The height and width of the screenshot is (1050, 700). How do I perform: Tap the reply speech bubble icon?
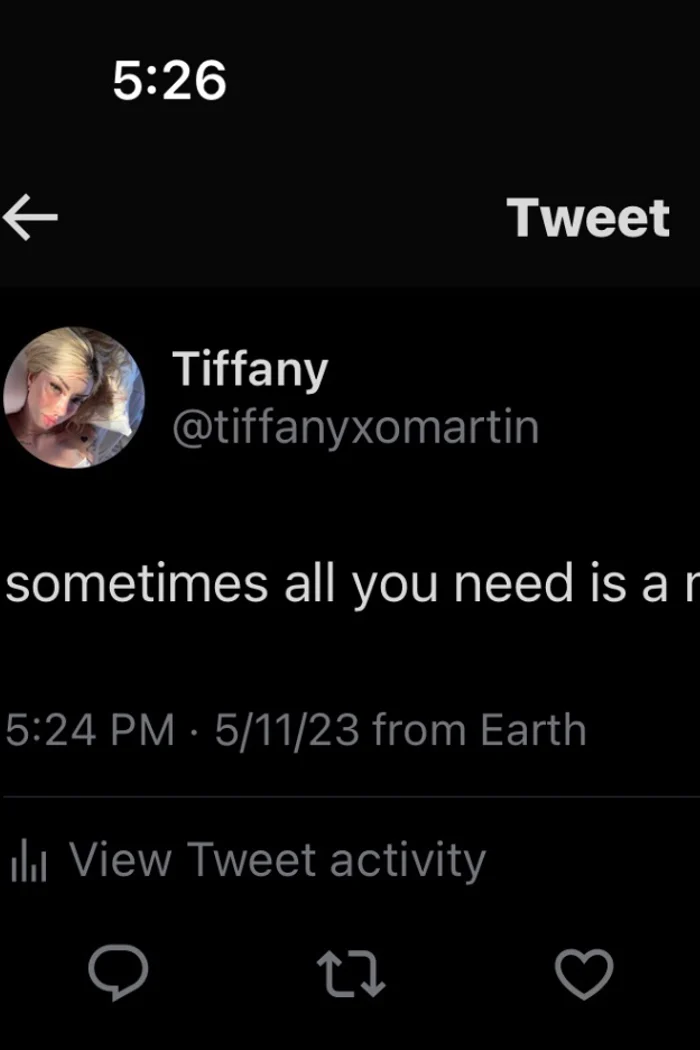pos(119,972)
